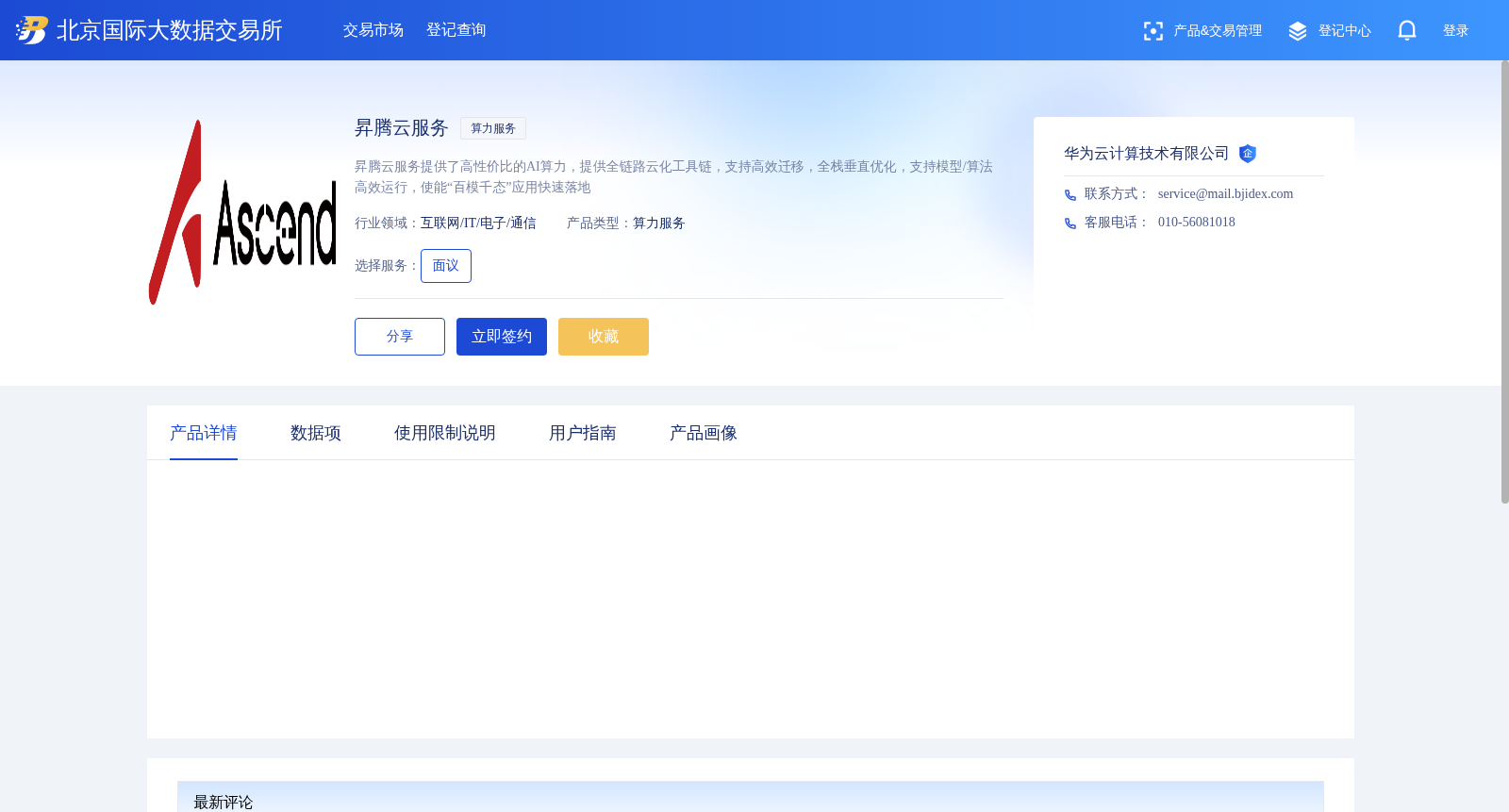Click the Ascend product logo image
This screenshot has height=812, width=1509.
click(x=242, y=212)
